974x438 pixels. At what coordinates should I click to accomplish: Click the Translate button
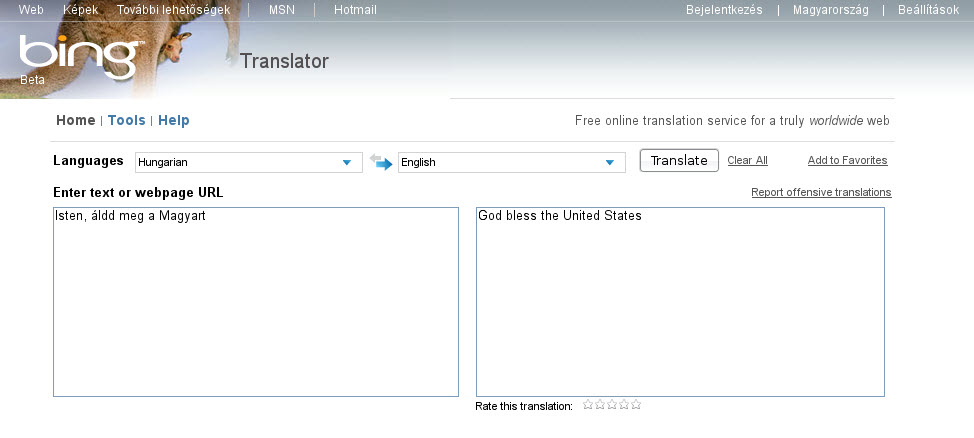(679, 160)
